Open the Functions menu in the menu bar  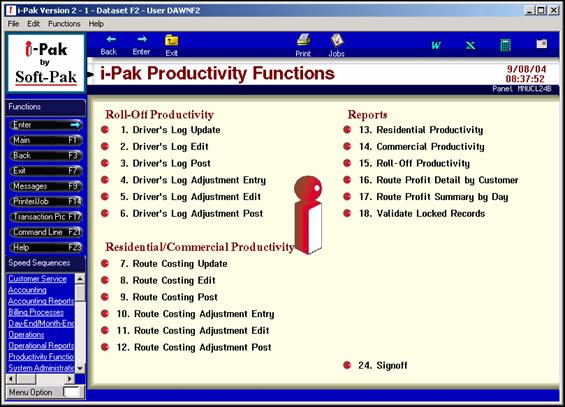click(64, 24)
